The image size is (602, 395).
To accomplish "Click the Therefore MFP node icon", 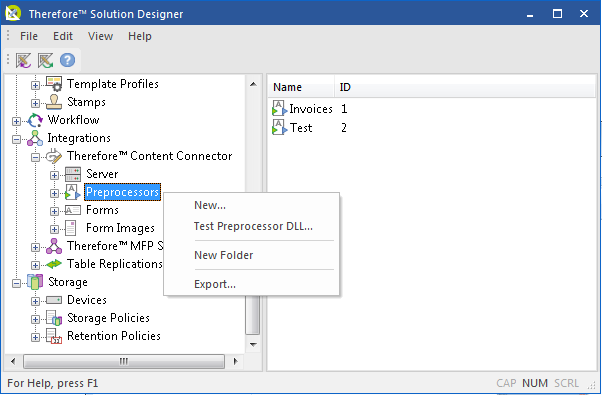I will click(54, 246).
